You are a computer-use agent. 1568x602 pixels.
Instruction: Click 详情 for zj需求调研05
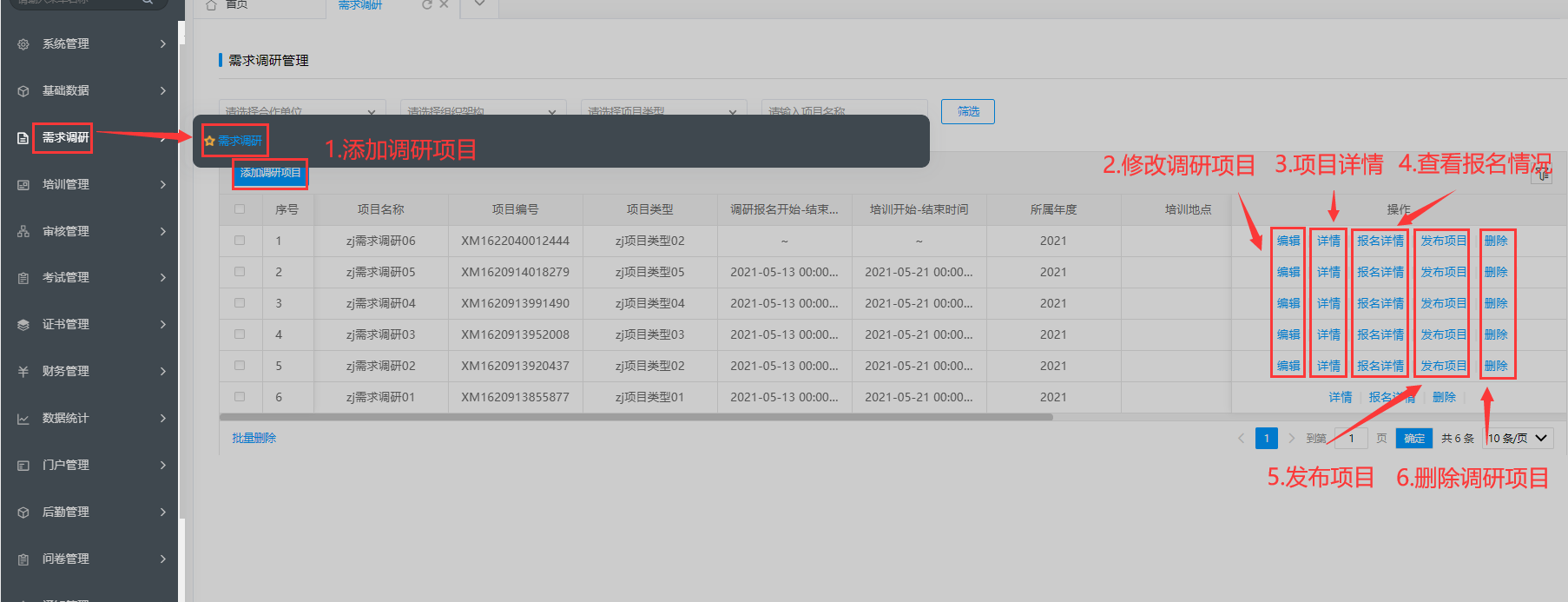[x=1328, y=272]
